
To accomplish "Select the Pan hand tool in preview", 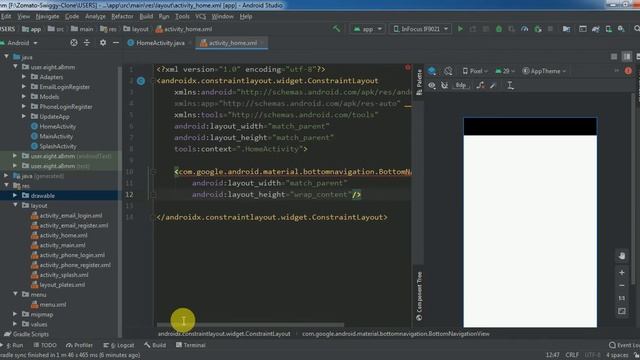I will (622, 256).
